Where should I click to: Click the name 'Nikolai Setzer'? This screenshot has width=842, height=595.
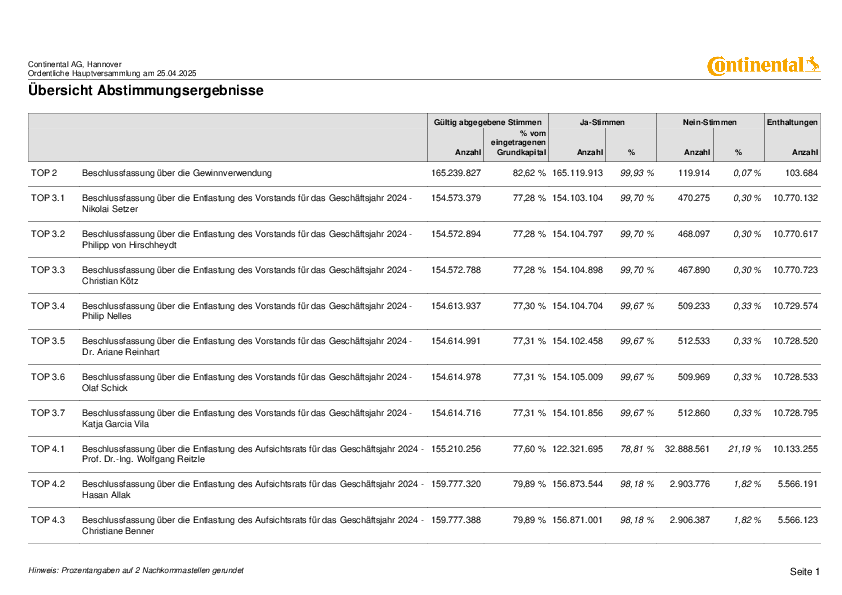pos(110,209)
